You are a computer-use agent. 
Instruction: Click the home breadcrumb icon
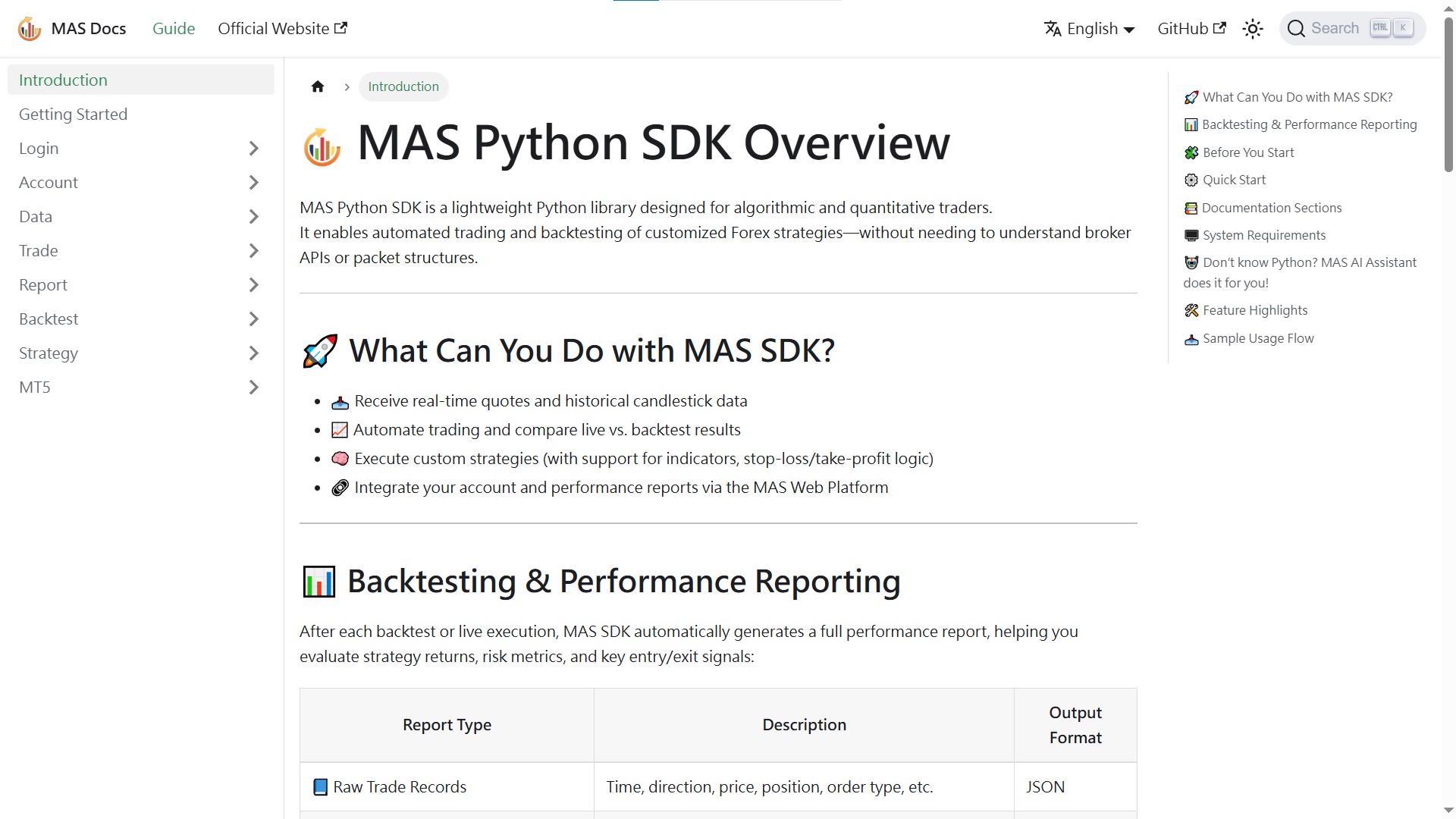(x=318, y=86)
